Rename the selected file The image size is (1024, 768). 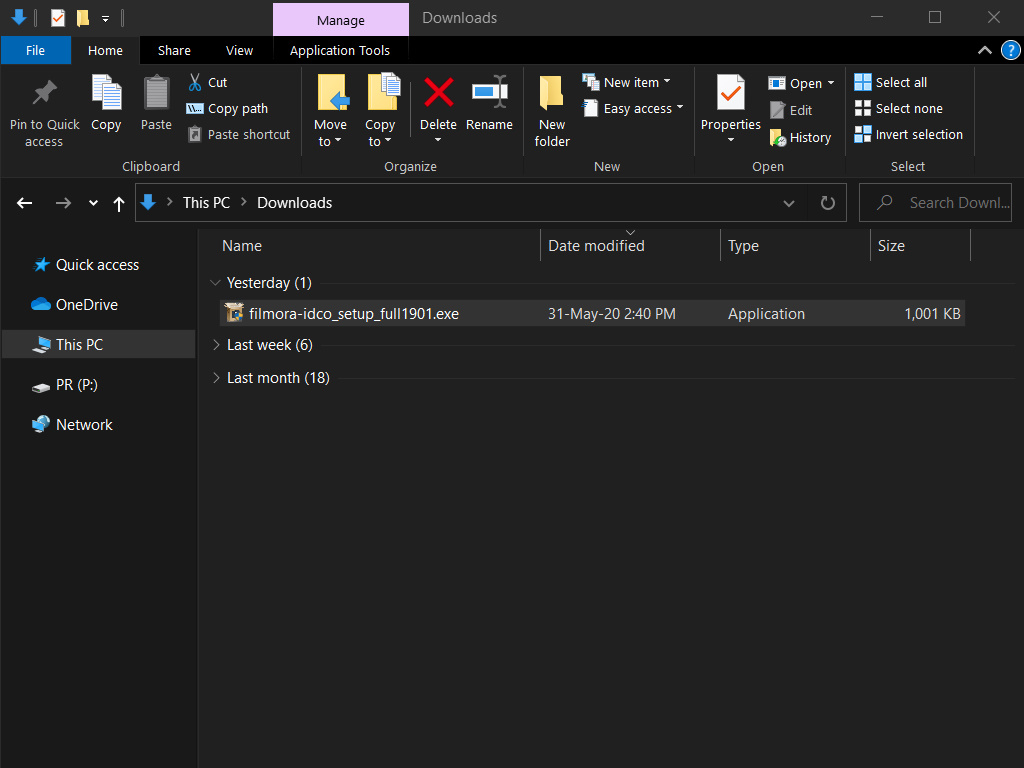pos(489,103)
